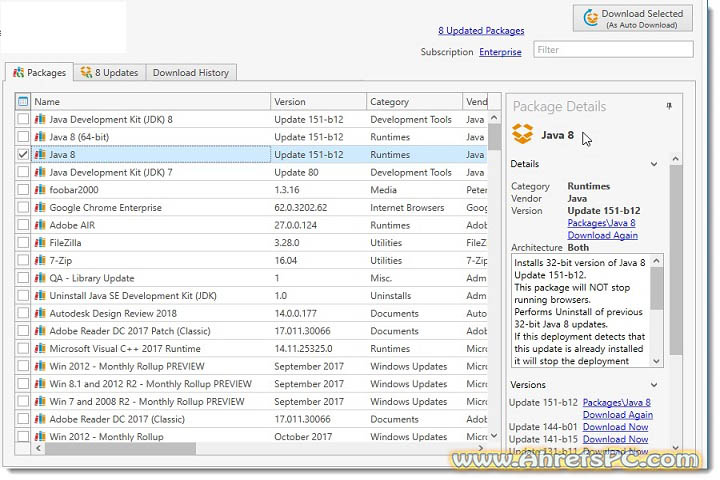This screenshot has width=720, height=480.
Task: Click the 14.11.25325.0 version cell
Action: click(x=319, y=348)
